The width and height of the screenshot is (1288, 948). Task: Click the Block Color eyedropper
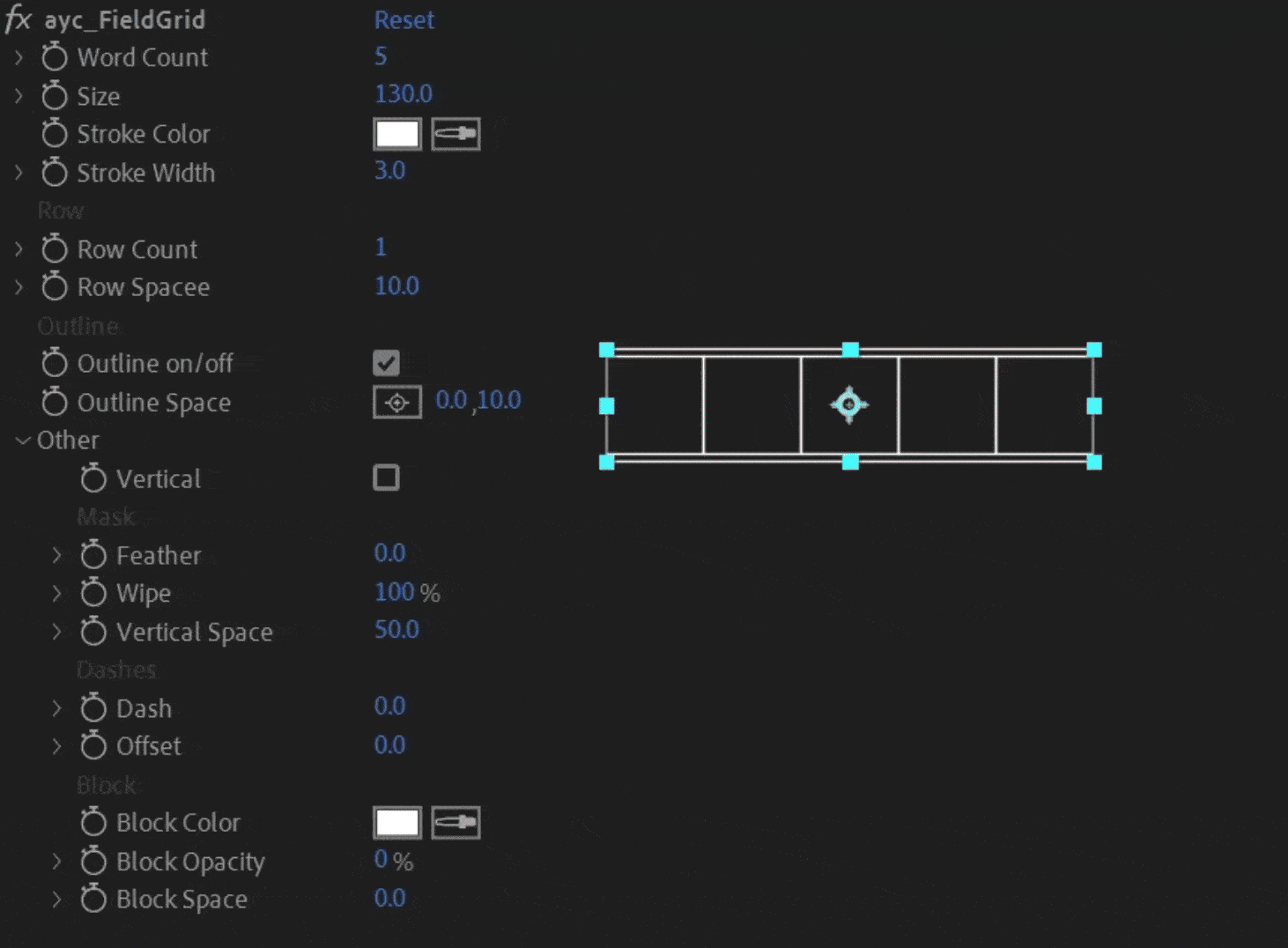click(x=455, y=823)
